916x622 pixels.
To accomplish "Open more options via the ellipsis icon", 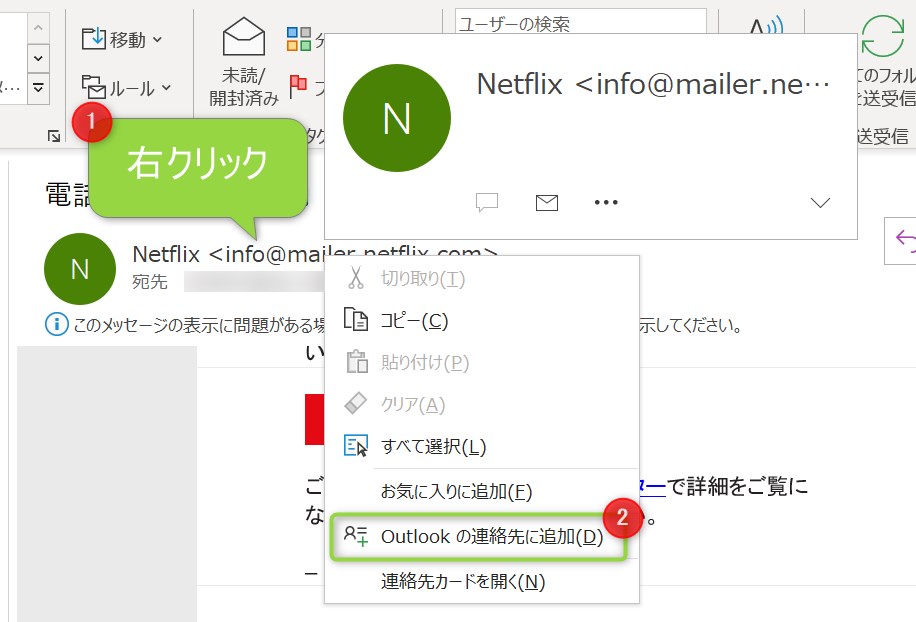I will 605,202.
